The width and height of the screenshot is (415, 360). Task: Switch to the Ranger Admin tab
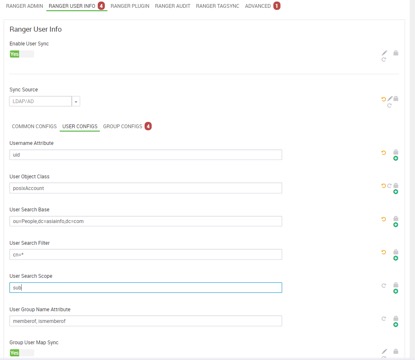pos(24,6)
